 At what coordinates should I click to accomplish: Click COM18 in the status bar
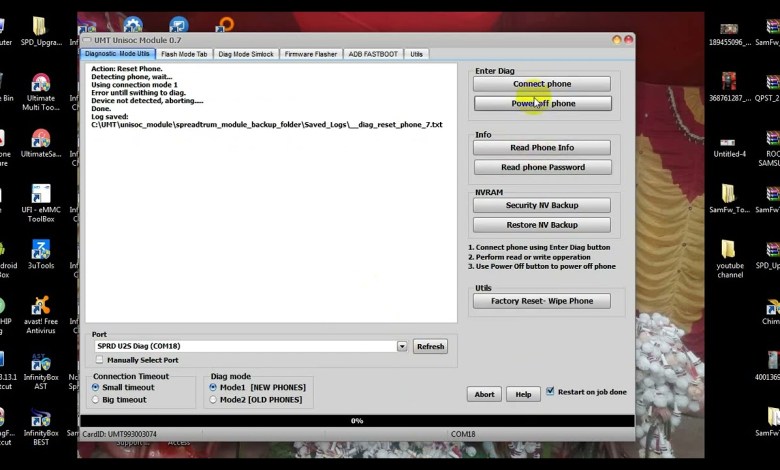click(x=463, y=434)
